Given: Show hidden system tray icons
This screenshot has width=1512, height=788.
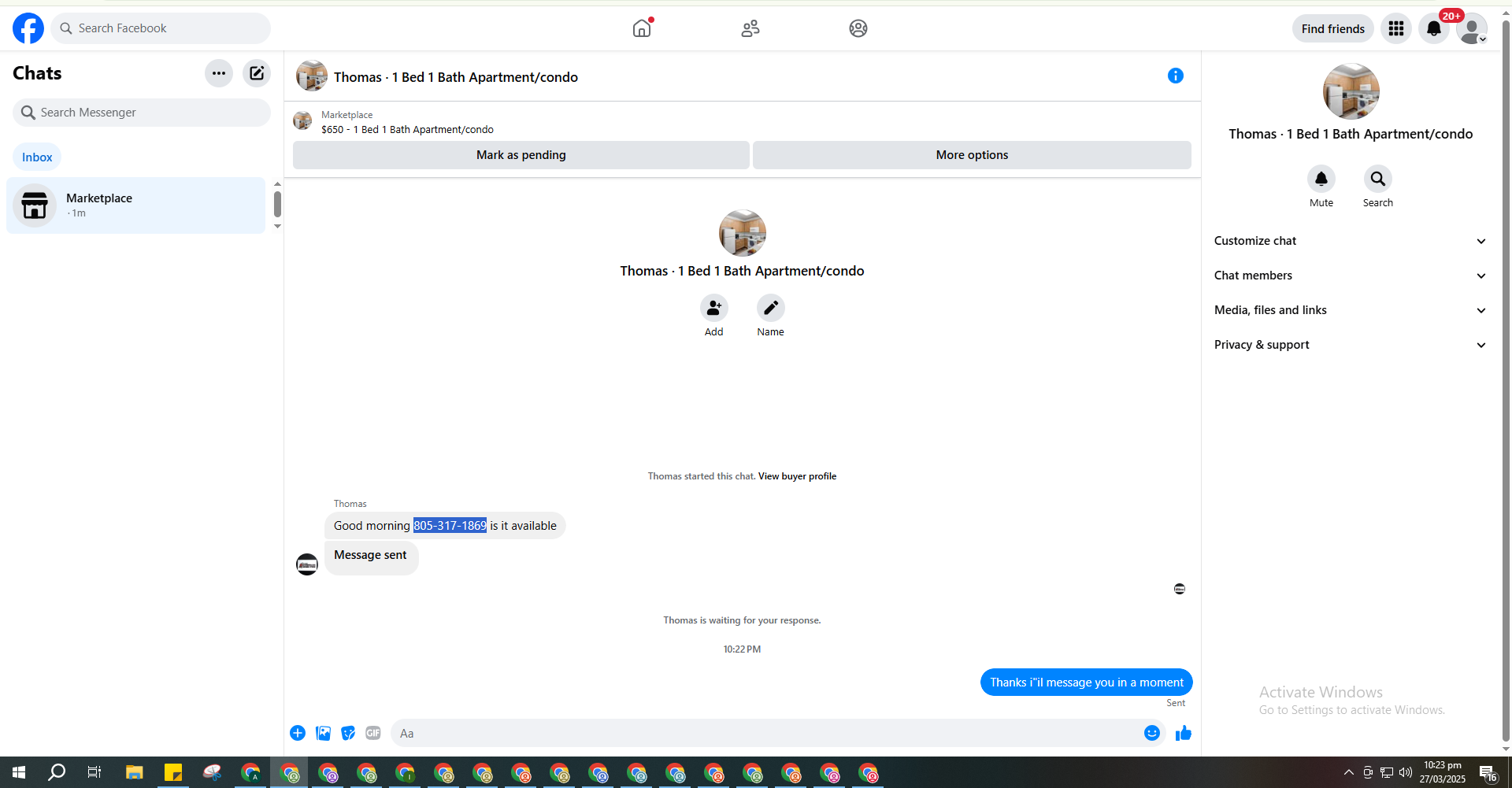Looking at the screenshot, I should tap(1349, 772).
